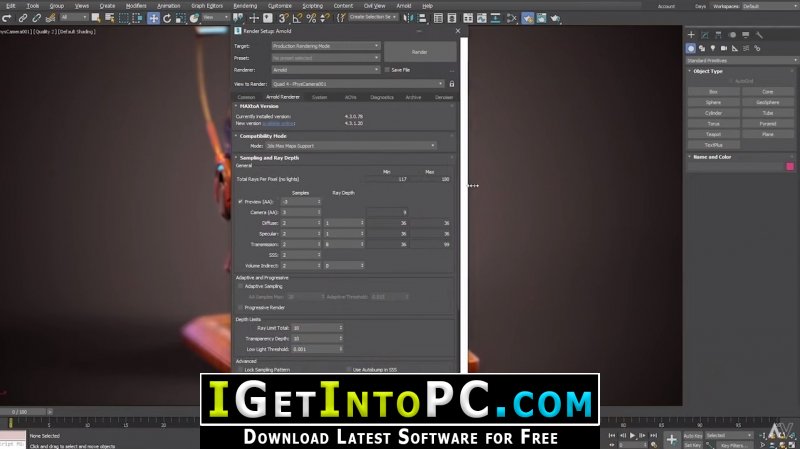Select the Unlink Selection tool icon

[37, 18]
